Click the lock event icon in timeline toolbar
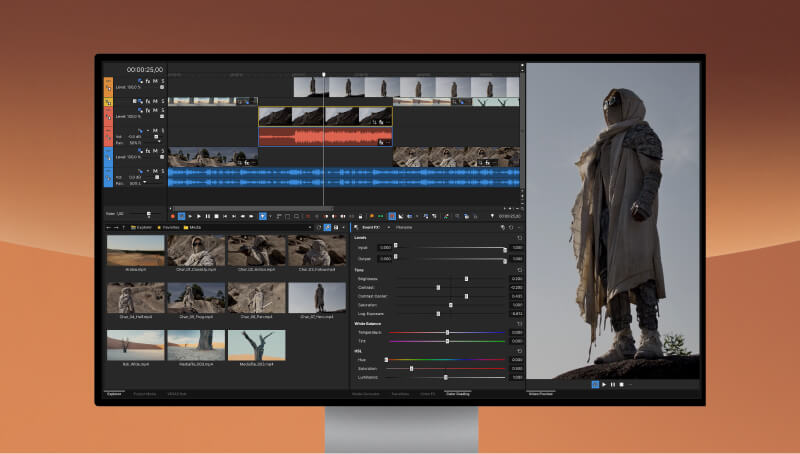This screenshot has height=454, width=800. click(360, 216)
